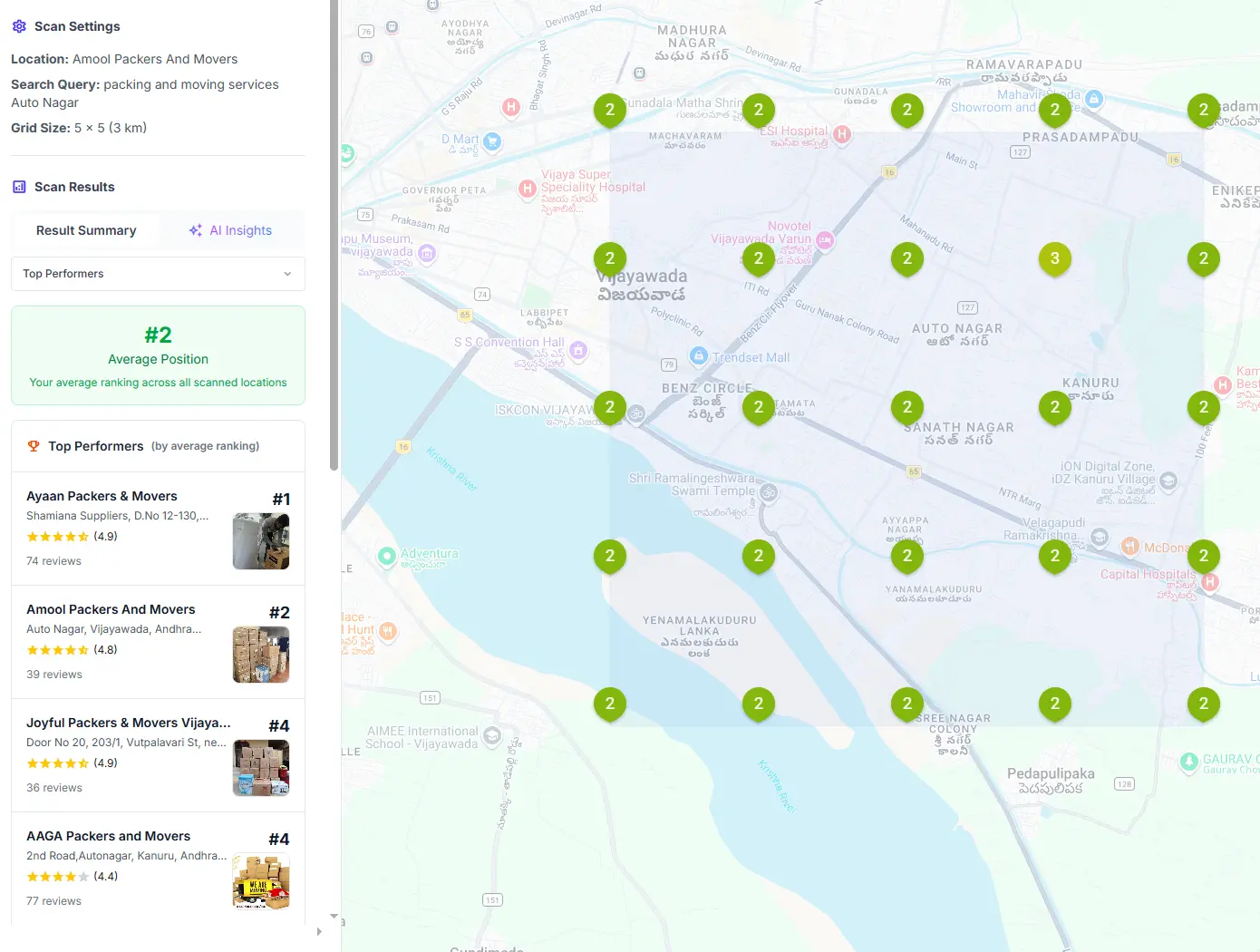Click the Capital Hospitals map pin
Screen dimensions: 1260x952
[1209, 582]
